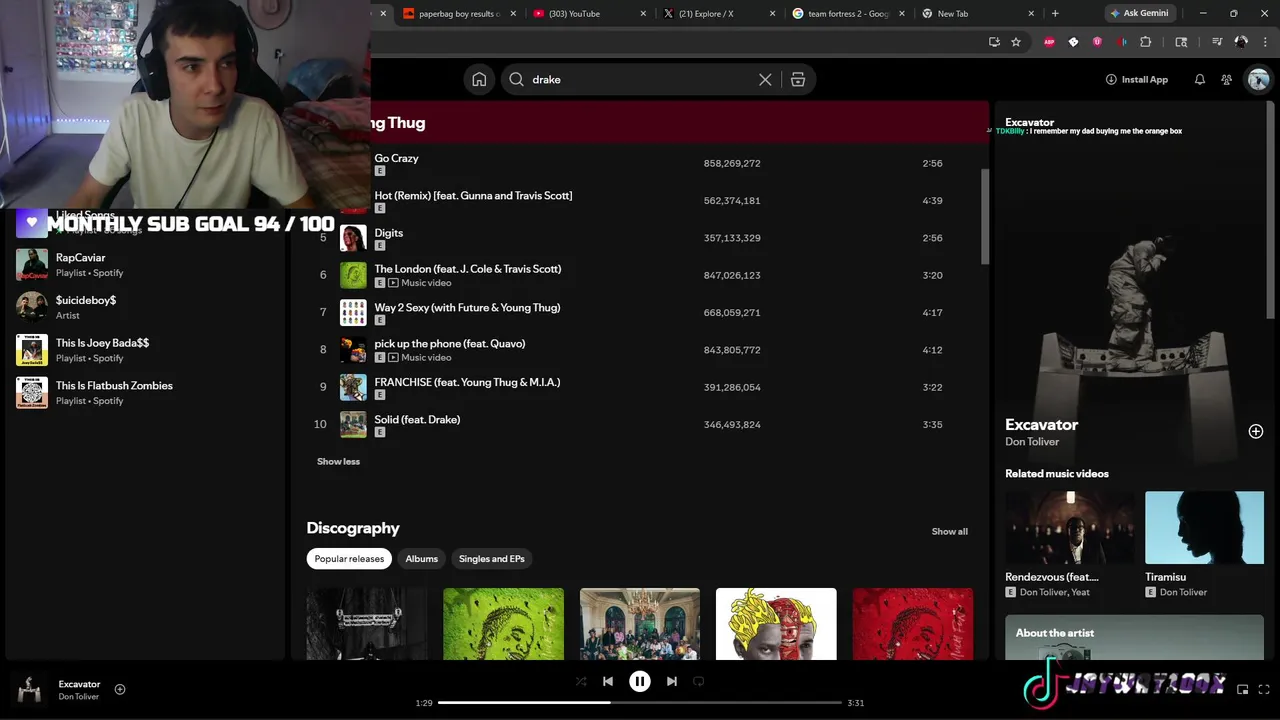Screen dimensions: 1280x720
Task: Seek within song progress bar
Action: [x=640, y=703]
